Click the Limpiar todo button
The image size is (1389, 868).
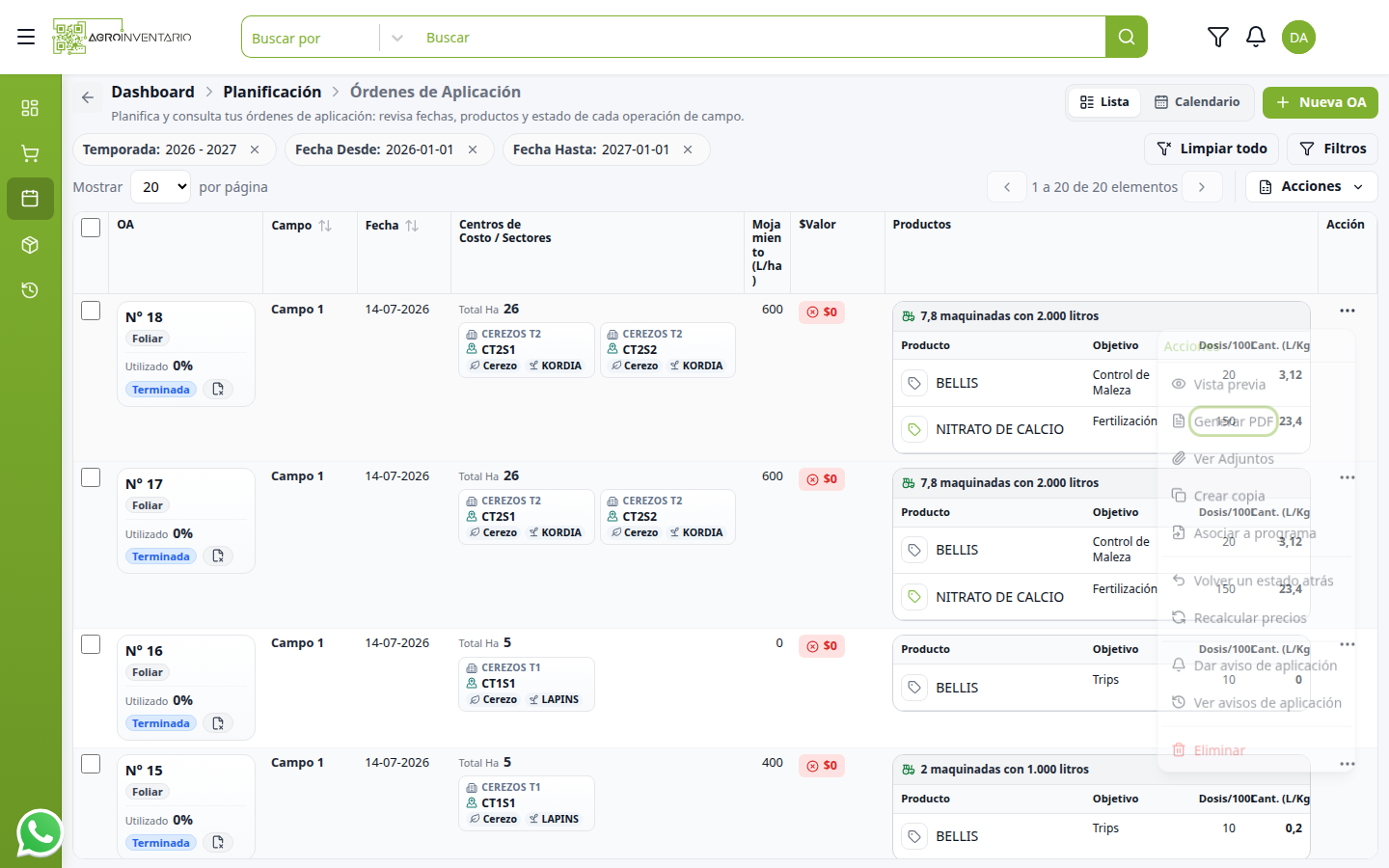(x=1212, y=149)
